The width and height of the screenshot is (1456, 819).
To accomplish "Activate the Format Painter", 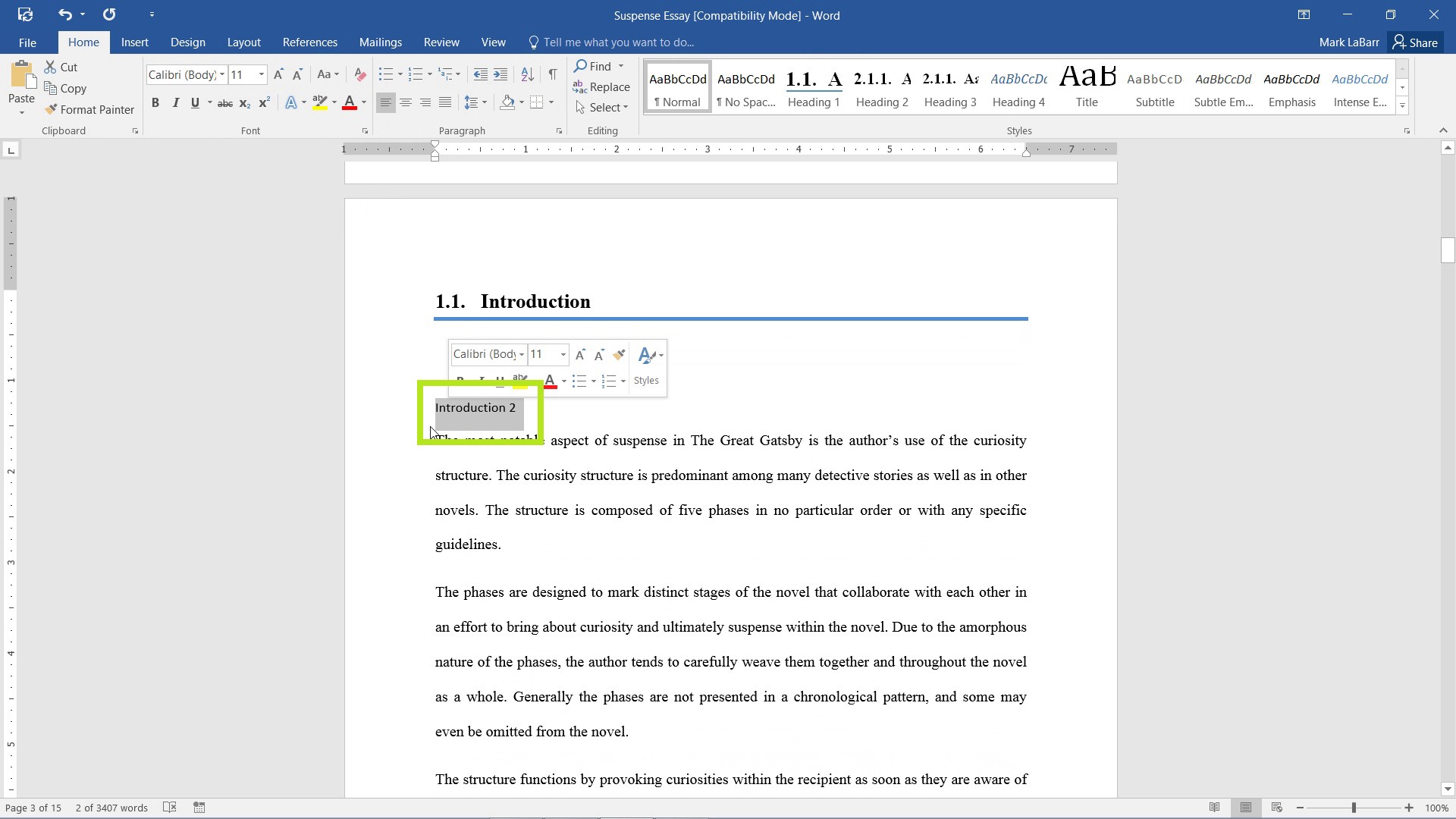I will click(x=90, y=109).
